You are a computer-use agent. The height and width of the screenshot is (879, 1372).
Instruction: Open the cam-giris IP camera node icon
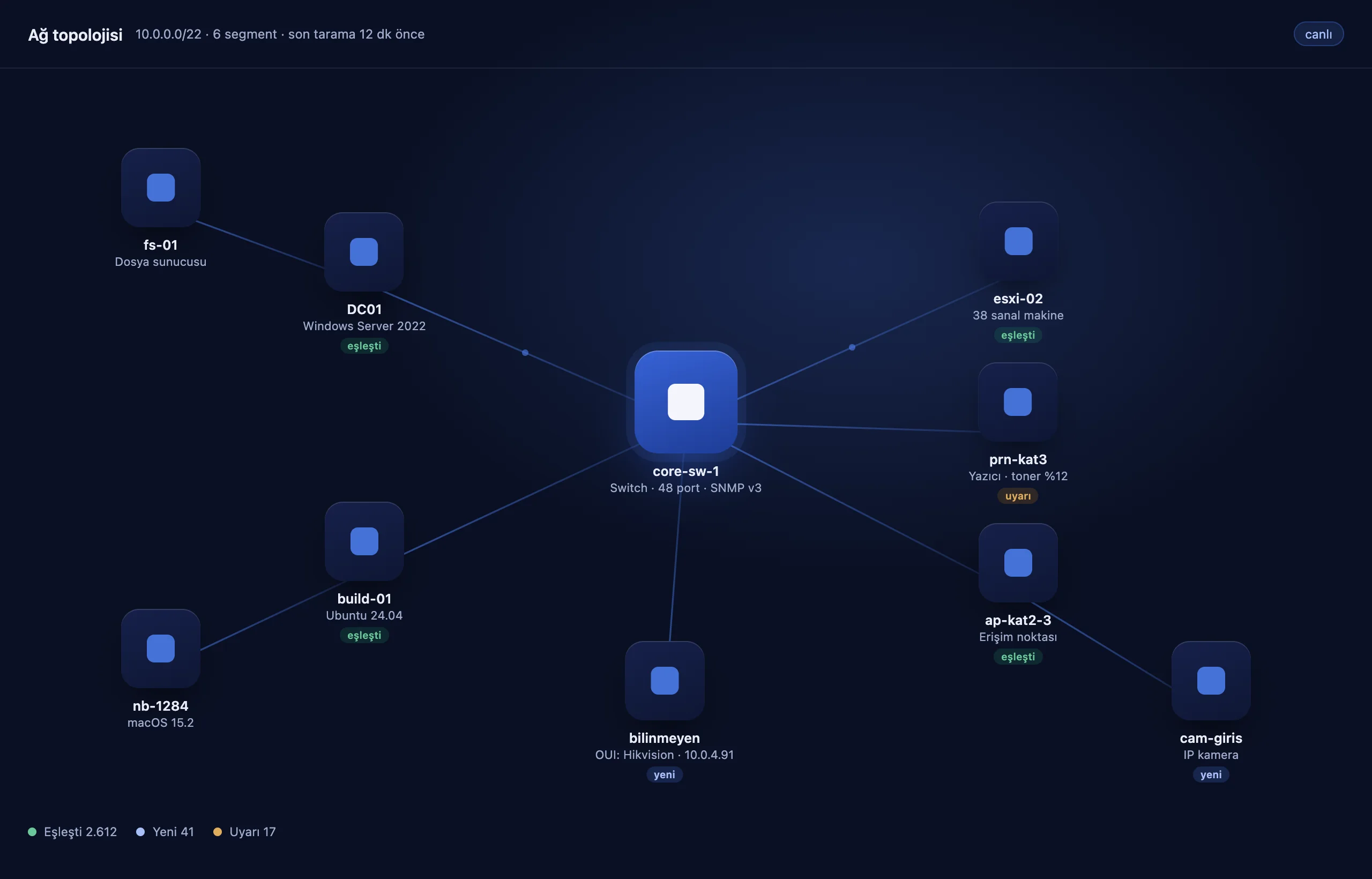tap(1211, 680)
